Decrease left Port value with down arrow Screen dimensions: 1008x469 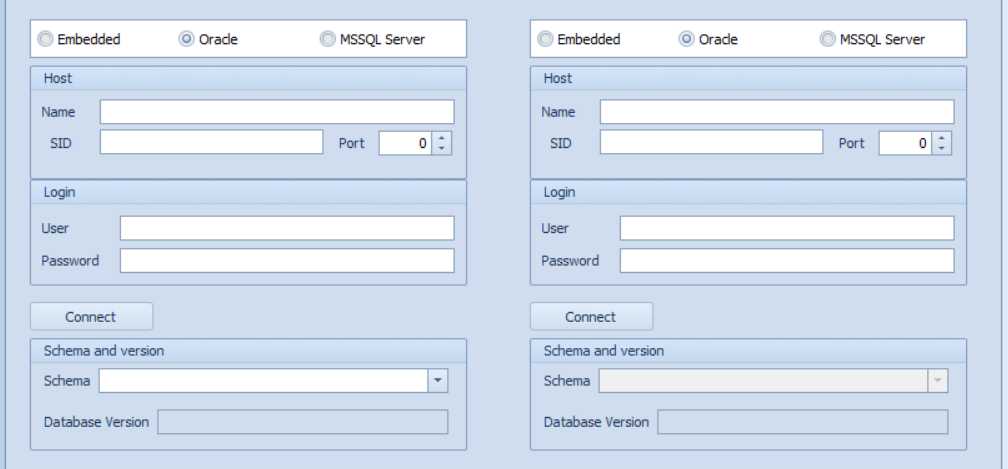click(x=442, y=148)
